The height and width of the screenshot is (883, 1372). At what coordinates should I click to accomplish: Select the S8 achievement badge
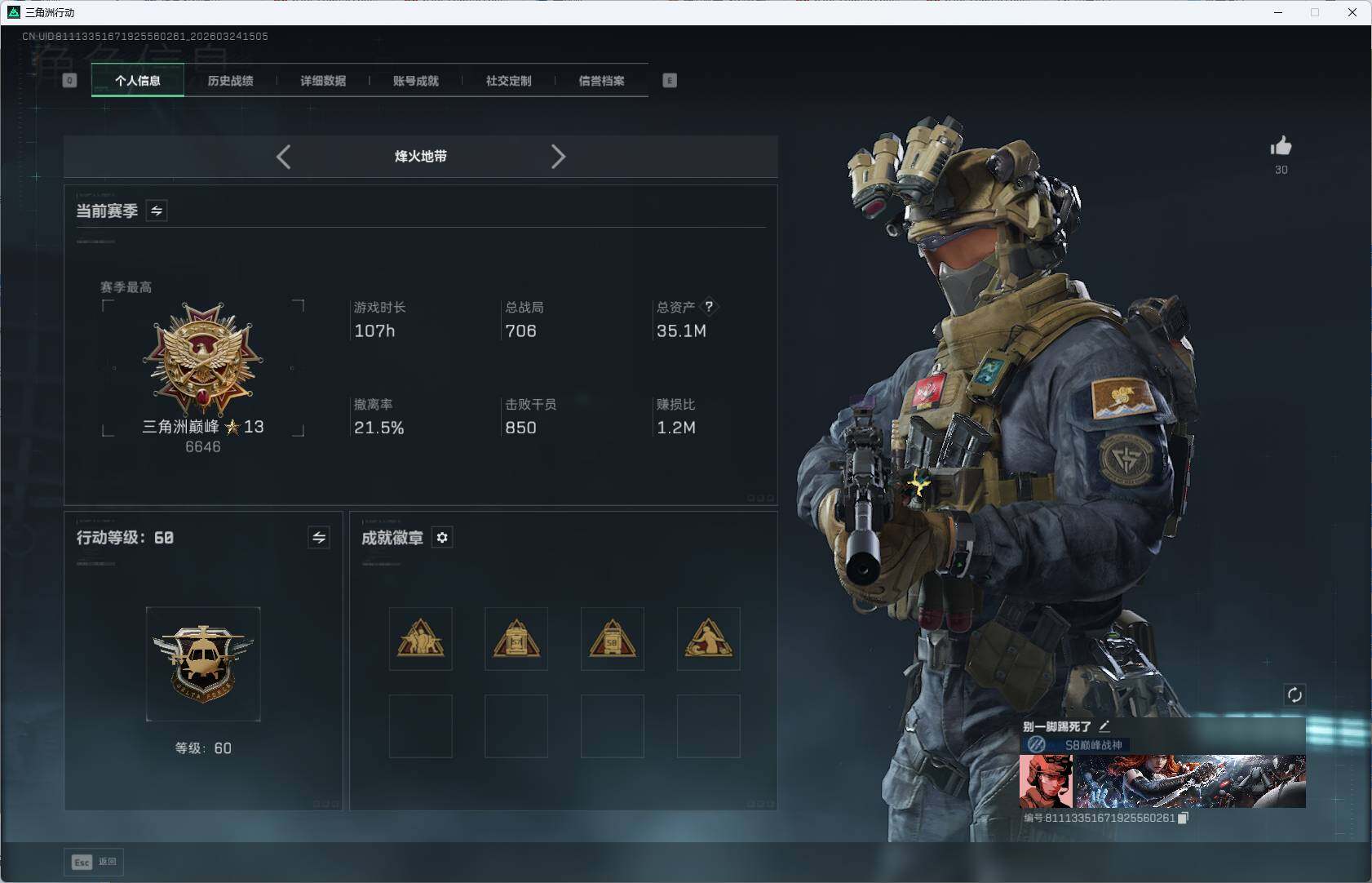point(613,639)
